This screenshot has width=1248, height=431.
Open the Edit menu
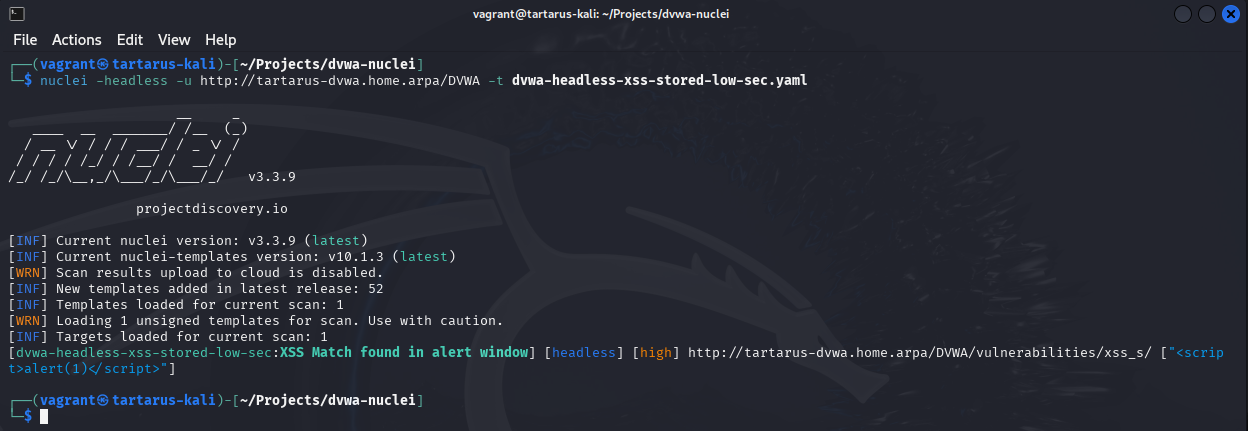pos(130,40)
